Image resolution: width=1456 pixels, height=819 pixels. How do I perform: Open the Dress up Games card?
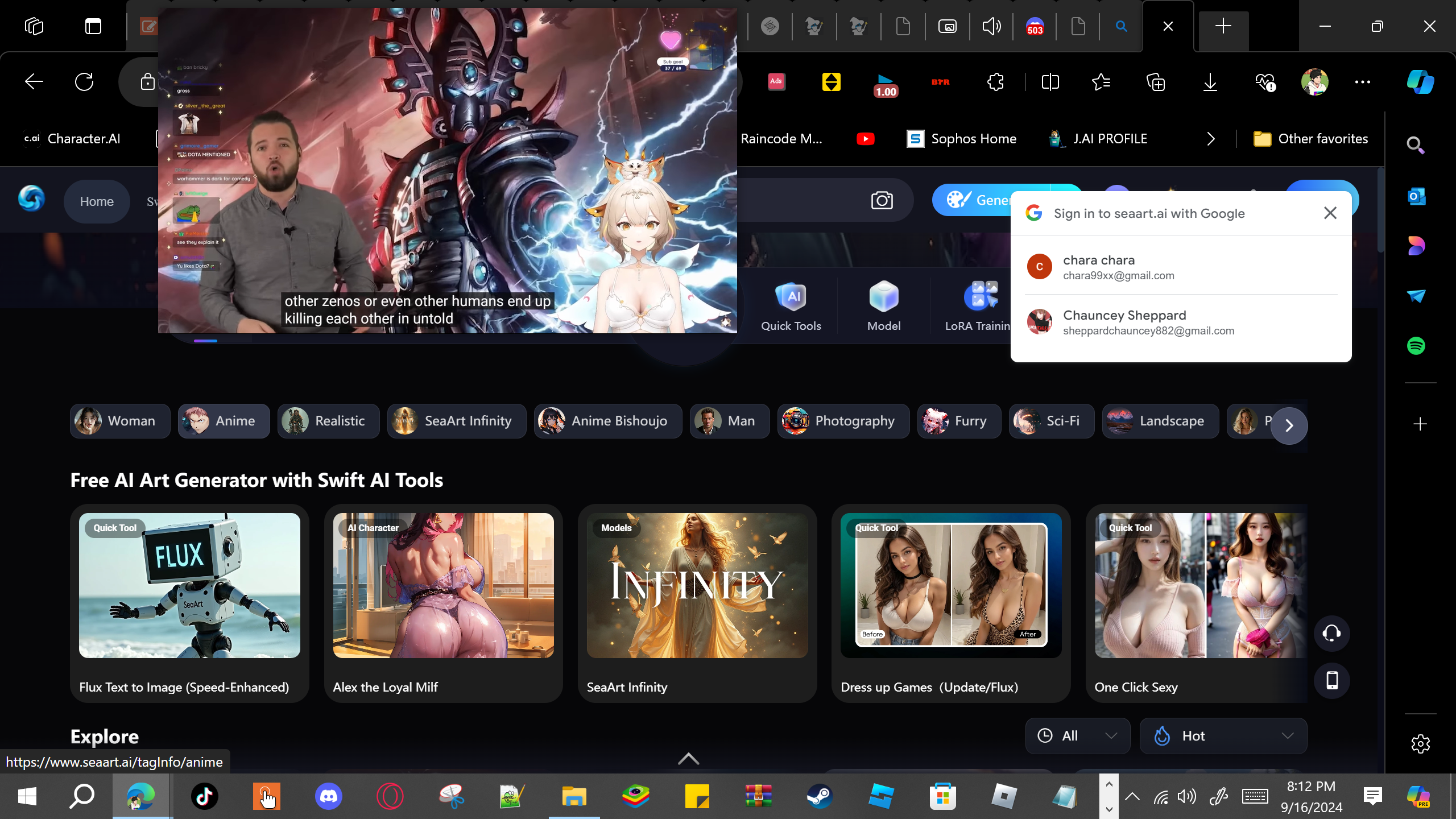click(x=951, y=603)
